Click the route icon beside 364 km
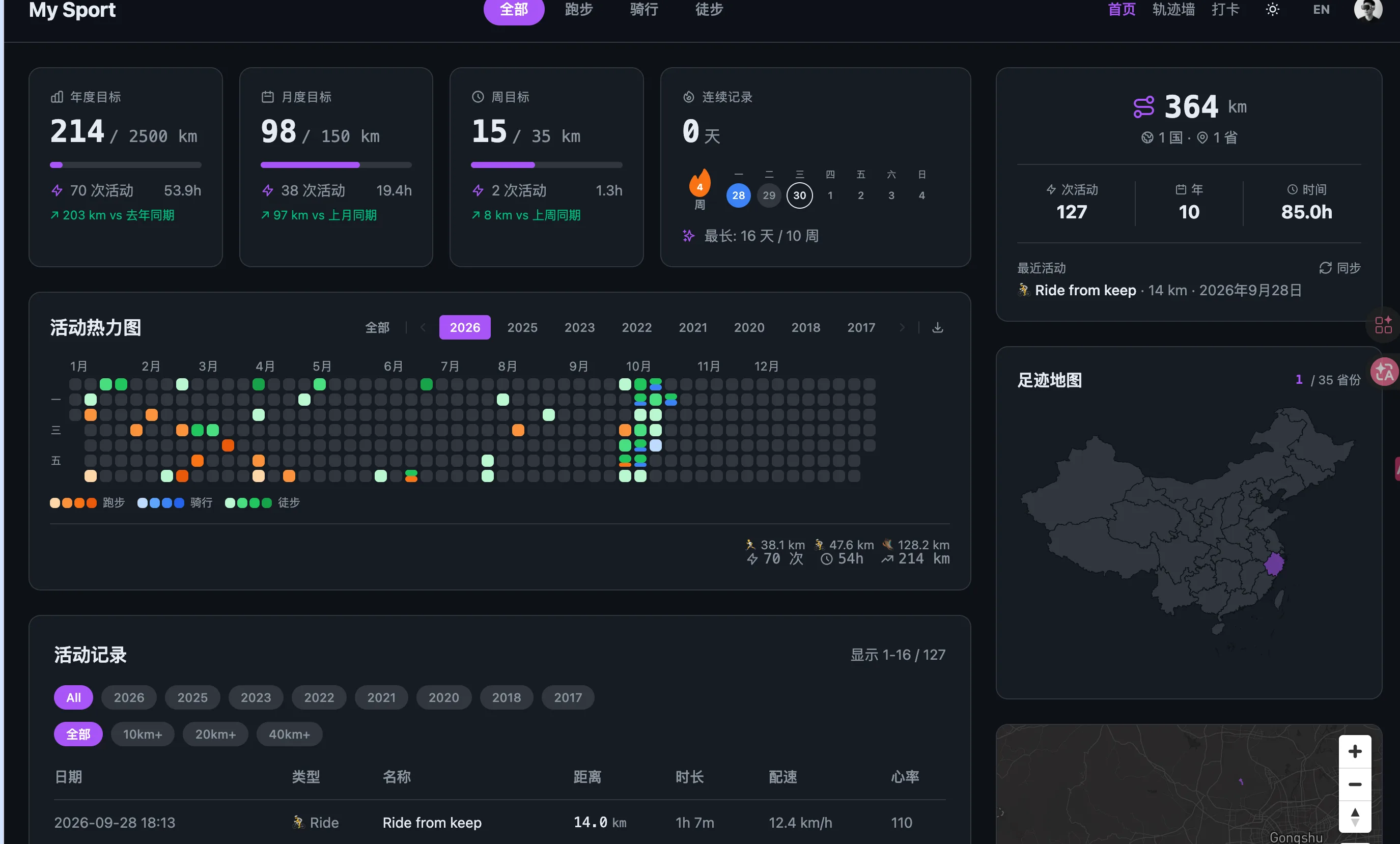1400x844 pixels. coord(1143,107)
